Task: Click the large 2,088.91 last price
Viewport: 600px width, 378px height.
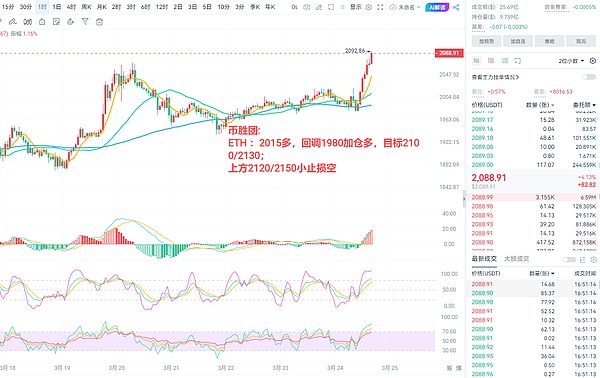Action: point(489,178)
